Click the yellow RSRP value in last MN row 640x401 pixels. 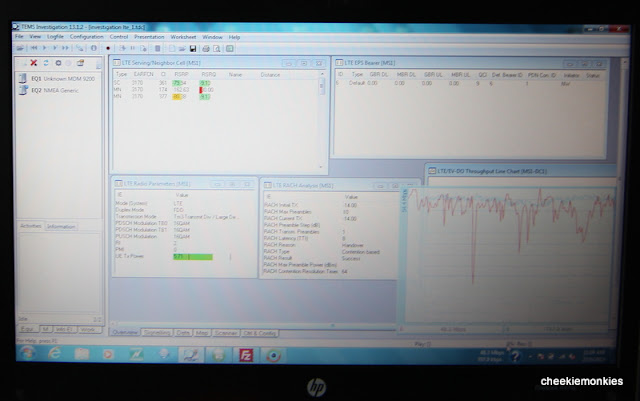pyautogui.click(x=179, y=97)
